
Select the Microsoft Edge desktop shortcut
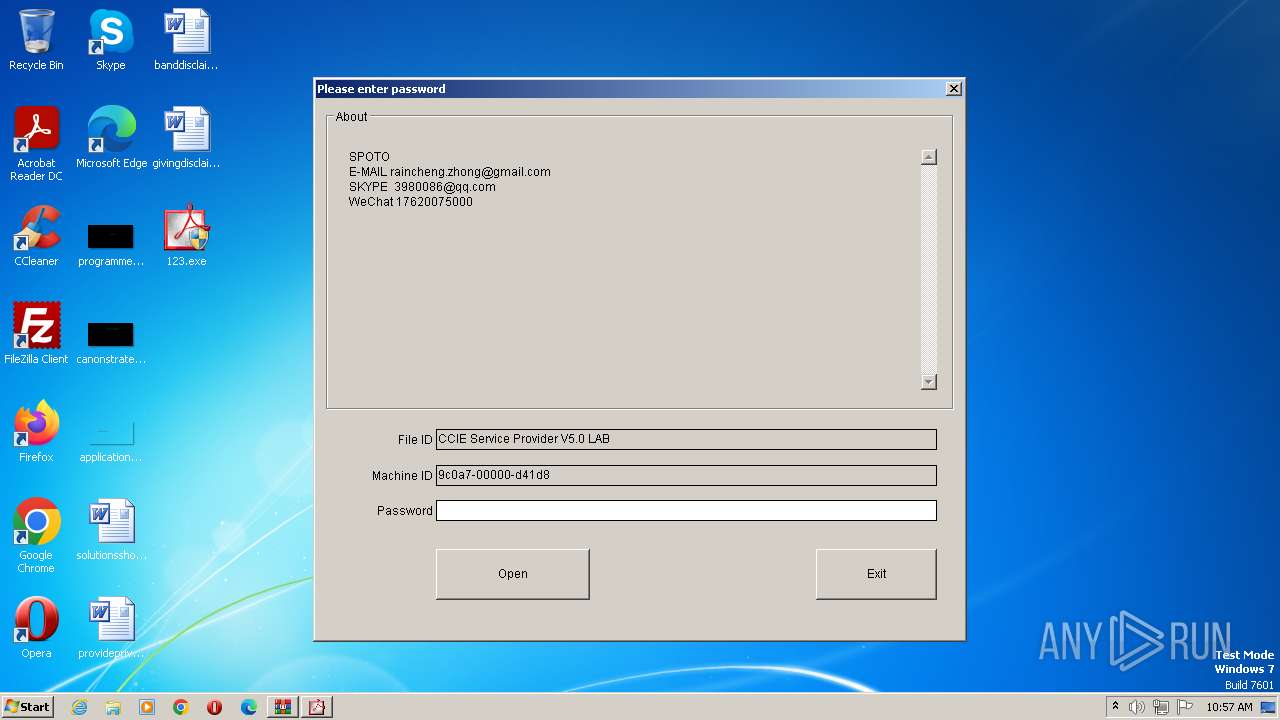tap(111, 138)
